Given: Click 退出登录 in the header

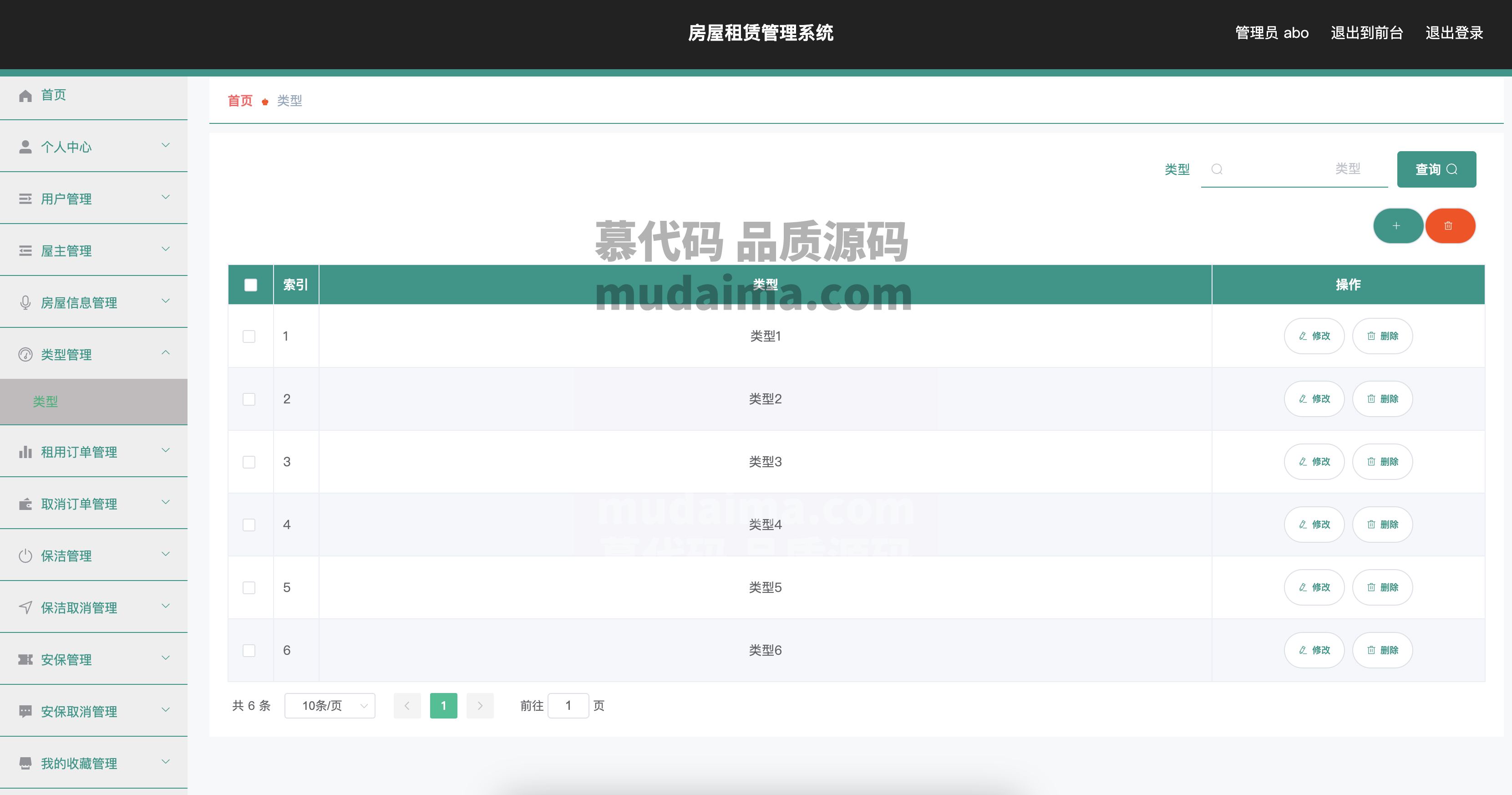Looking at the screenshot, I should click(x=1454, y=33).
